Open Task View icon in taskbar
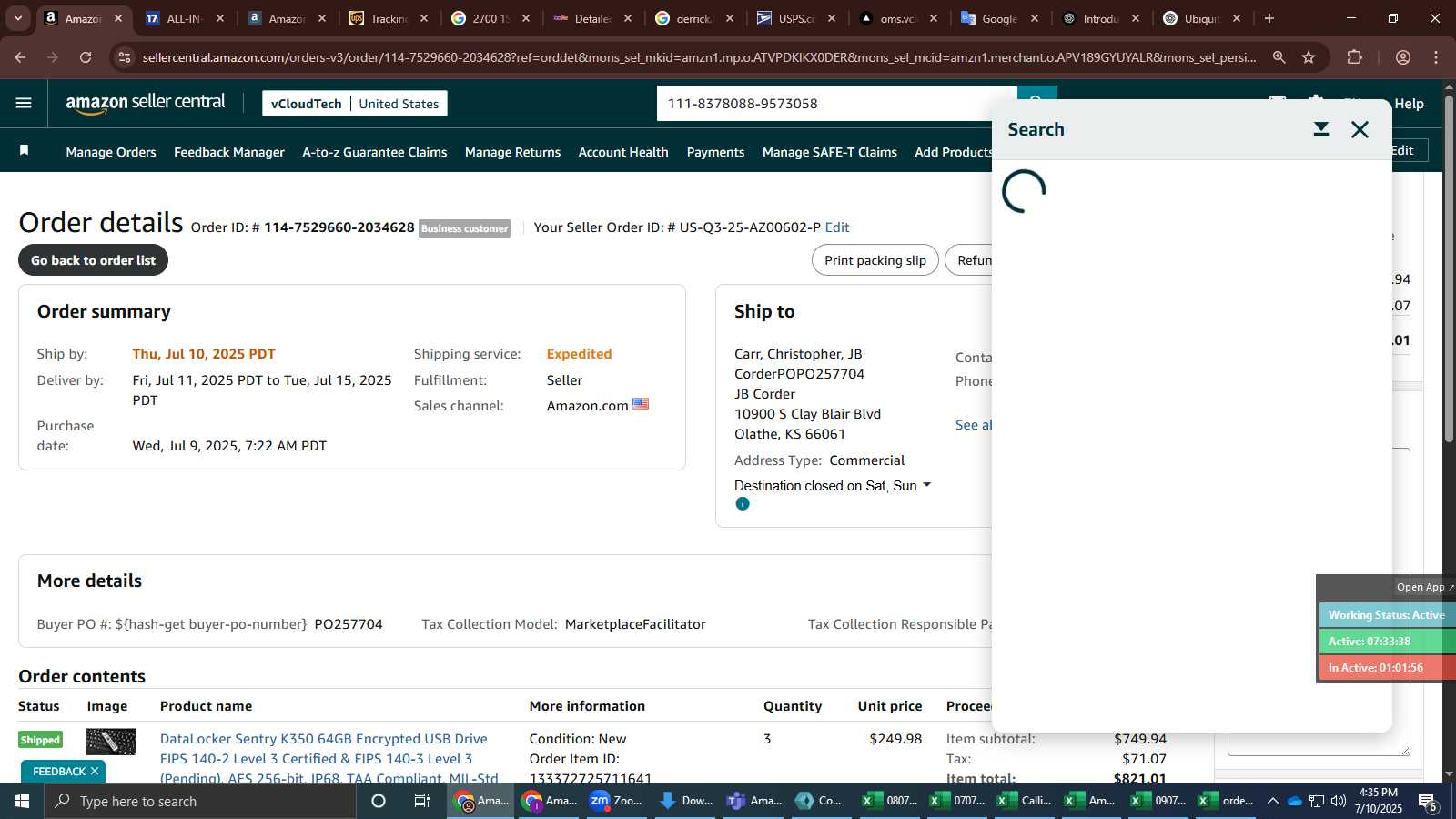The width and height of the screenshot is (1456, 819). (422, 801)
